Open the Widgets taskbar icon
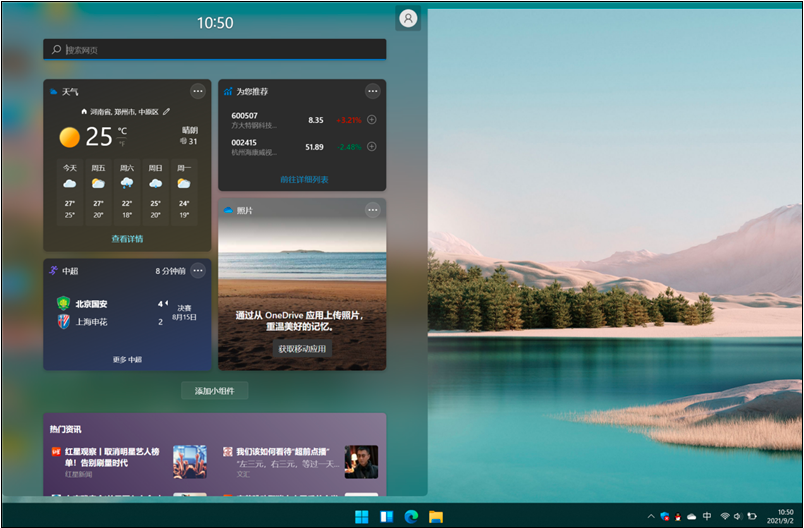Viewport: 804px width, 528px height. [x=386, y=517]
